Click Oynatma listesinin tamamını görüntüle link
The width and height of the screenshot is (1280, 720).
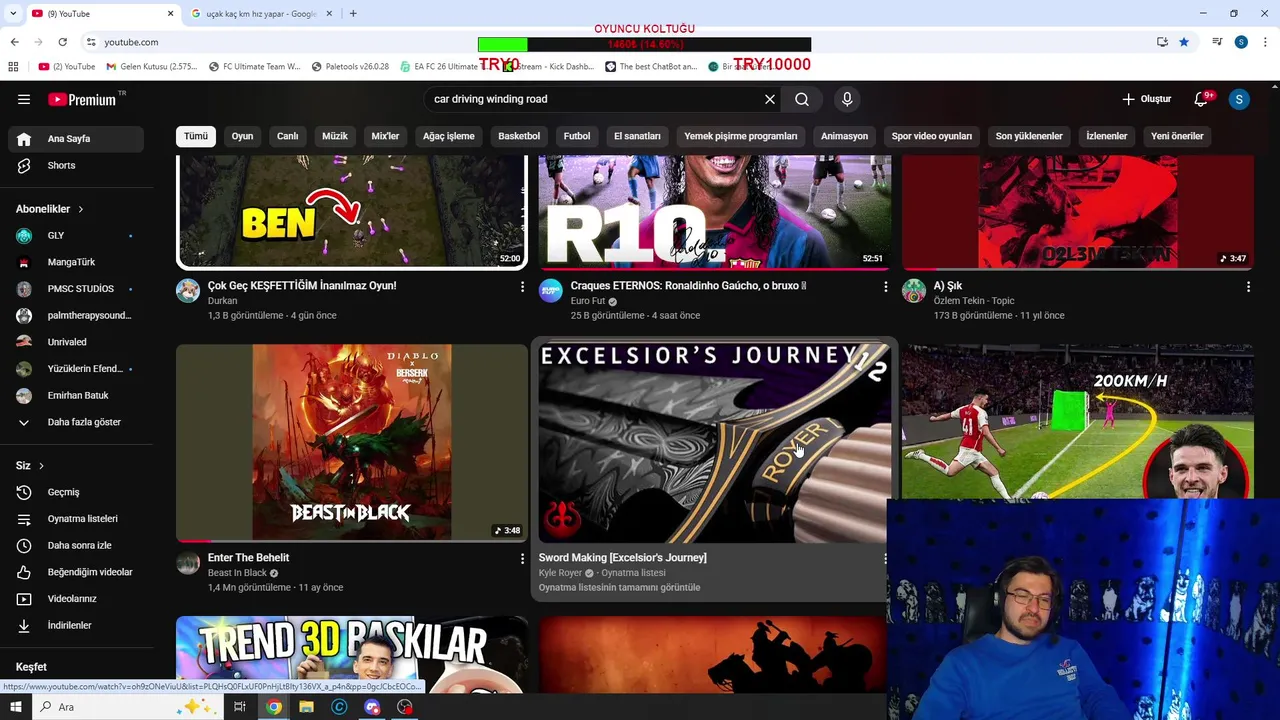(x=619, y=588)
